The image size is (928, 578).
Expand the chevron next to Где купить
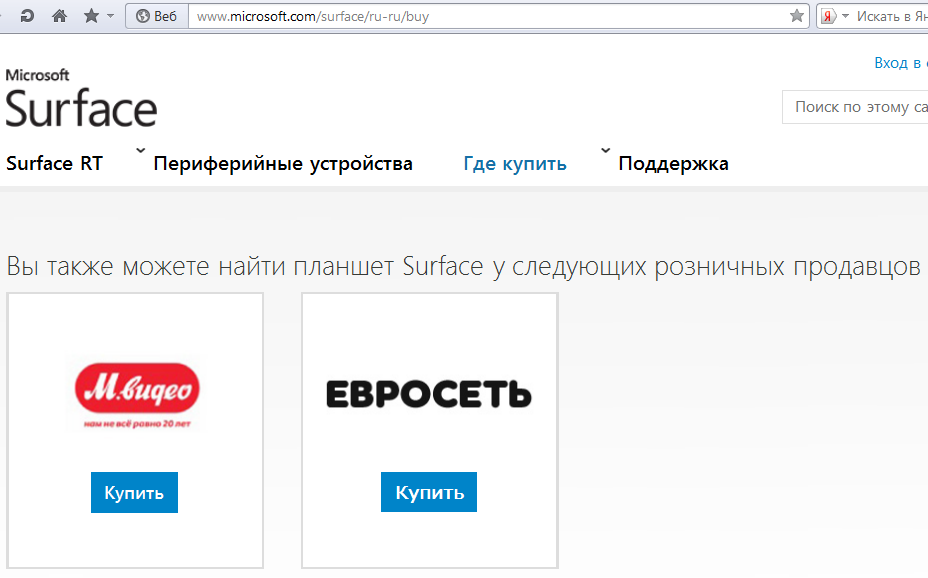(605, 150)
